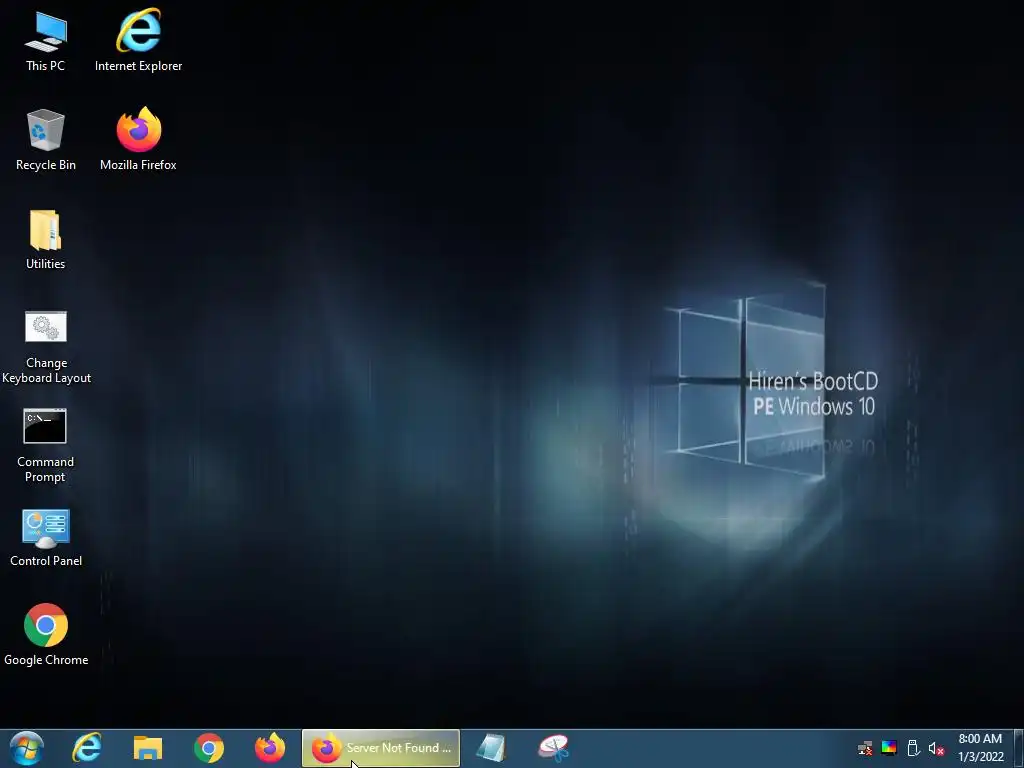
Task: Open the Start menu orb
Action: coord(27,748)
